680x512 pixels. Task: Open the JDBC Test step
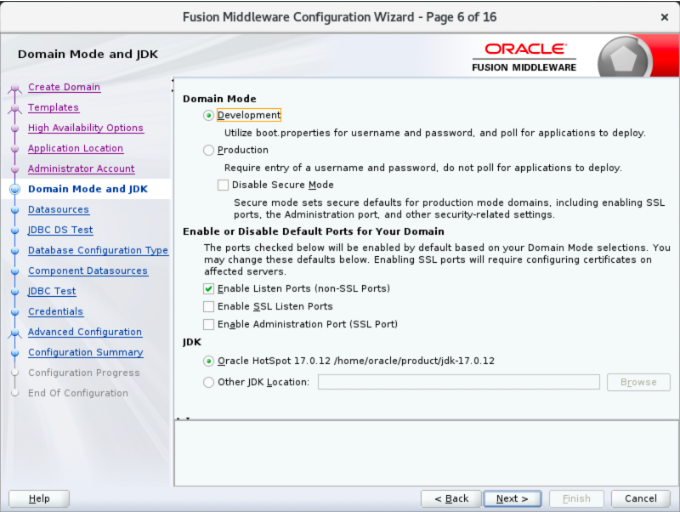pyautogui.click(x=52, y=291)
